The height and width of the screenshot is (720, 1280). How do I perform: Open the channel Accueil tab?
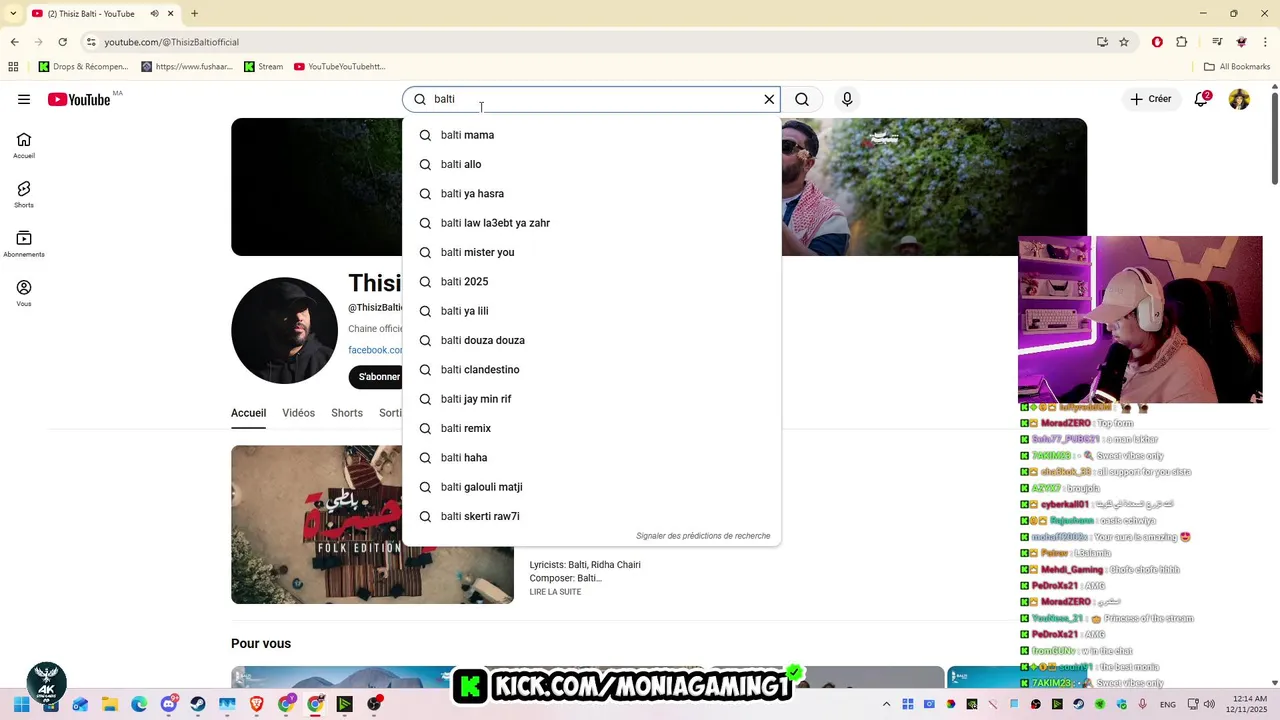(x=248, y=413)
